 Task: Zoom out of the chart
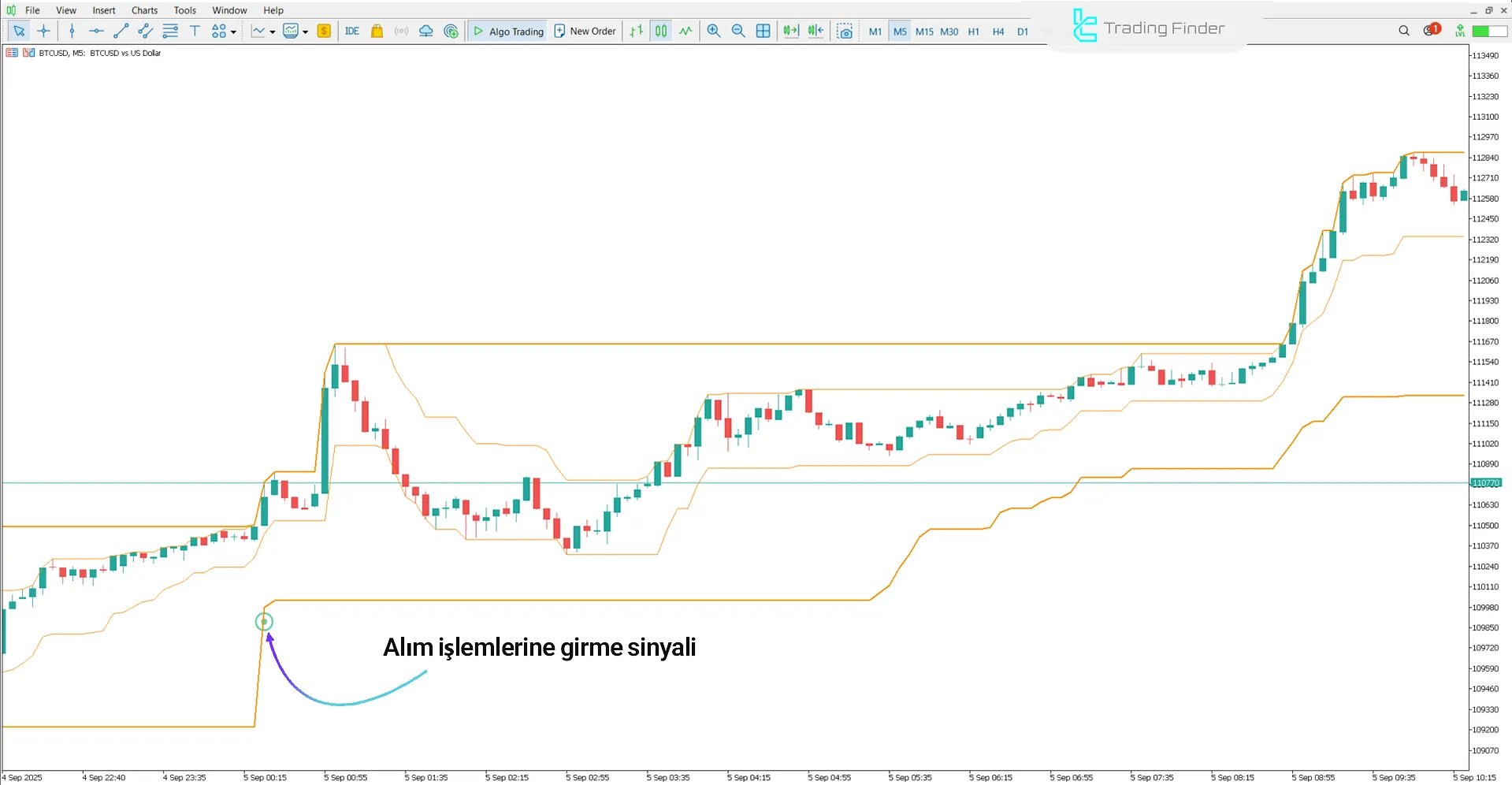[x=738, y=31]
